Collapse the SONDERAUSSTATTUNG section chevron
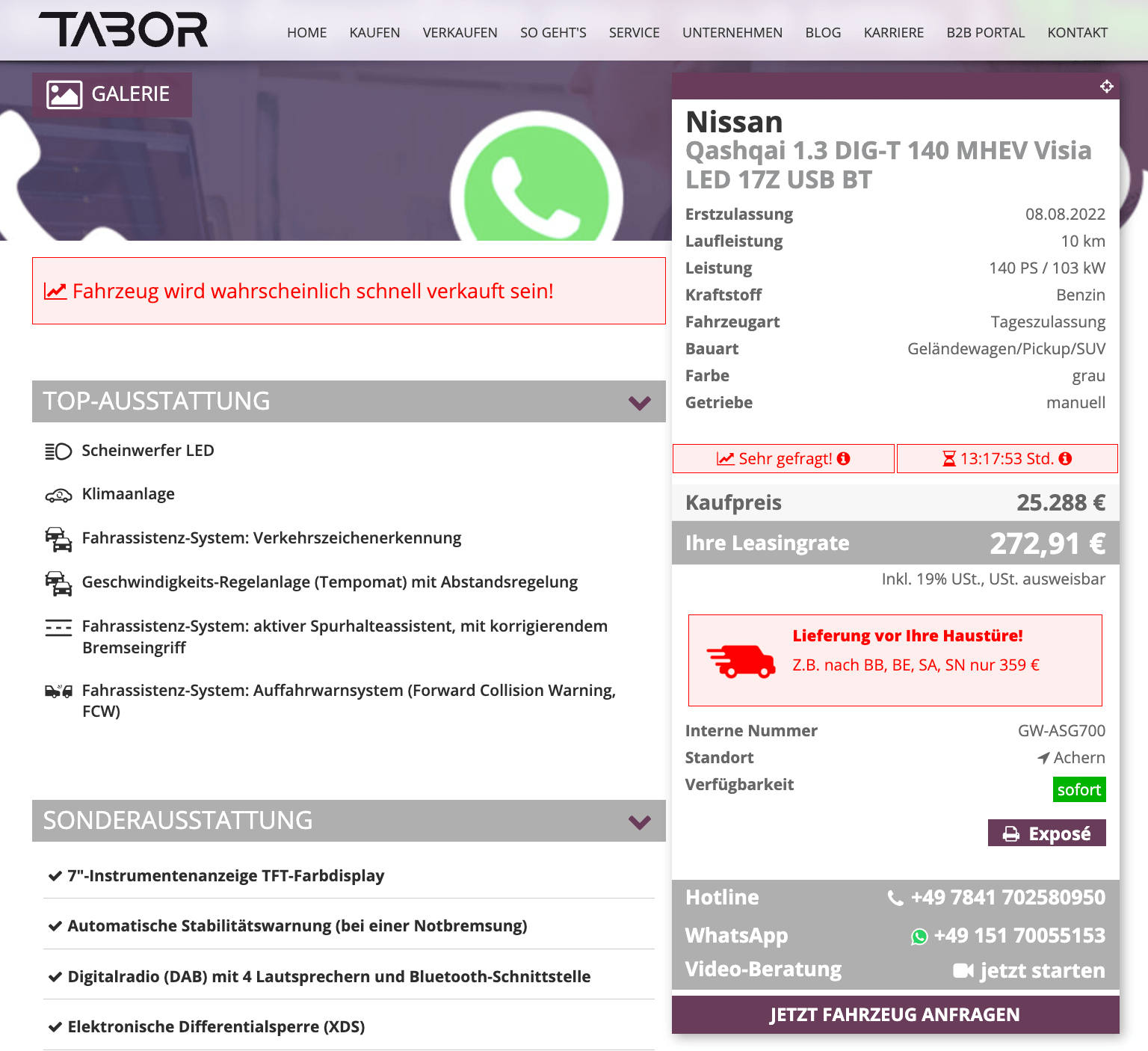The image size is (1148, 1051). point(640,822)
